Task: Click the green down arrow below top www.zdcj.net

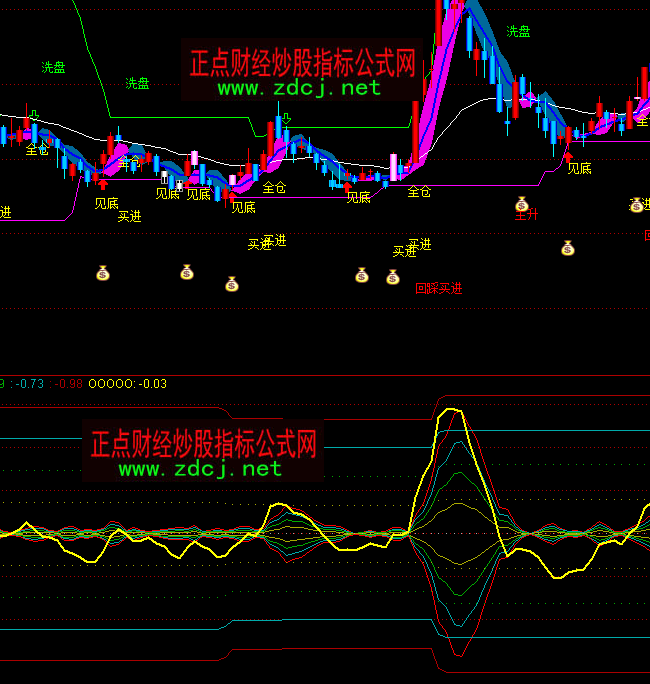Action: point(286,119)
